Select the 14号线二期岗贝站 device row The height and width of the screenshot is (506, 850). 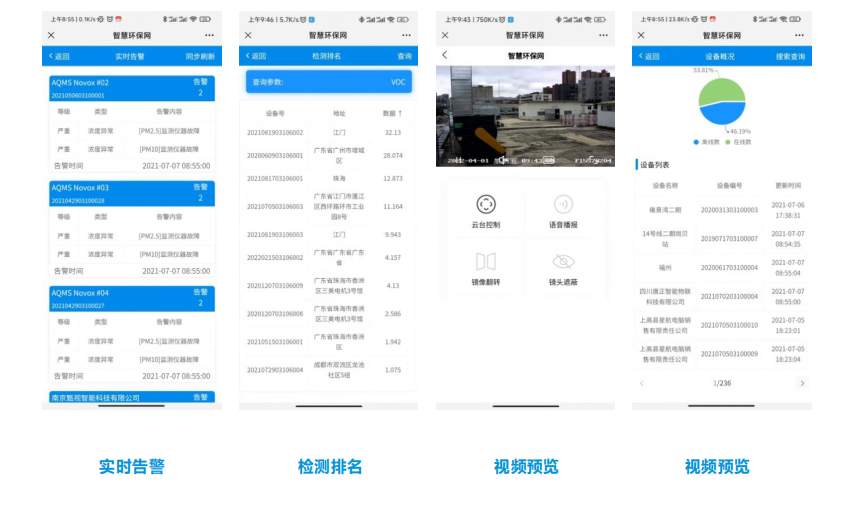pos(722,239)
